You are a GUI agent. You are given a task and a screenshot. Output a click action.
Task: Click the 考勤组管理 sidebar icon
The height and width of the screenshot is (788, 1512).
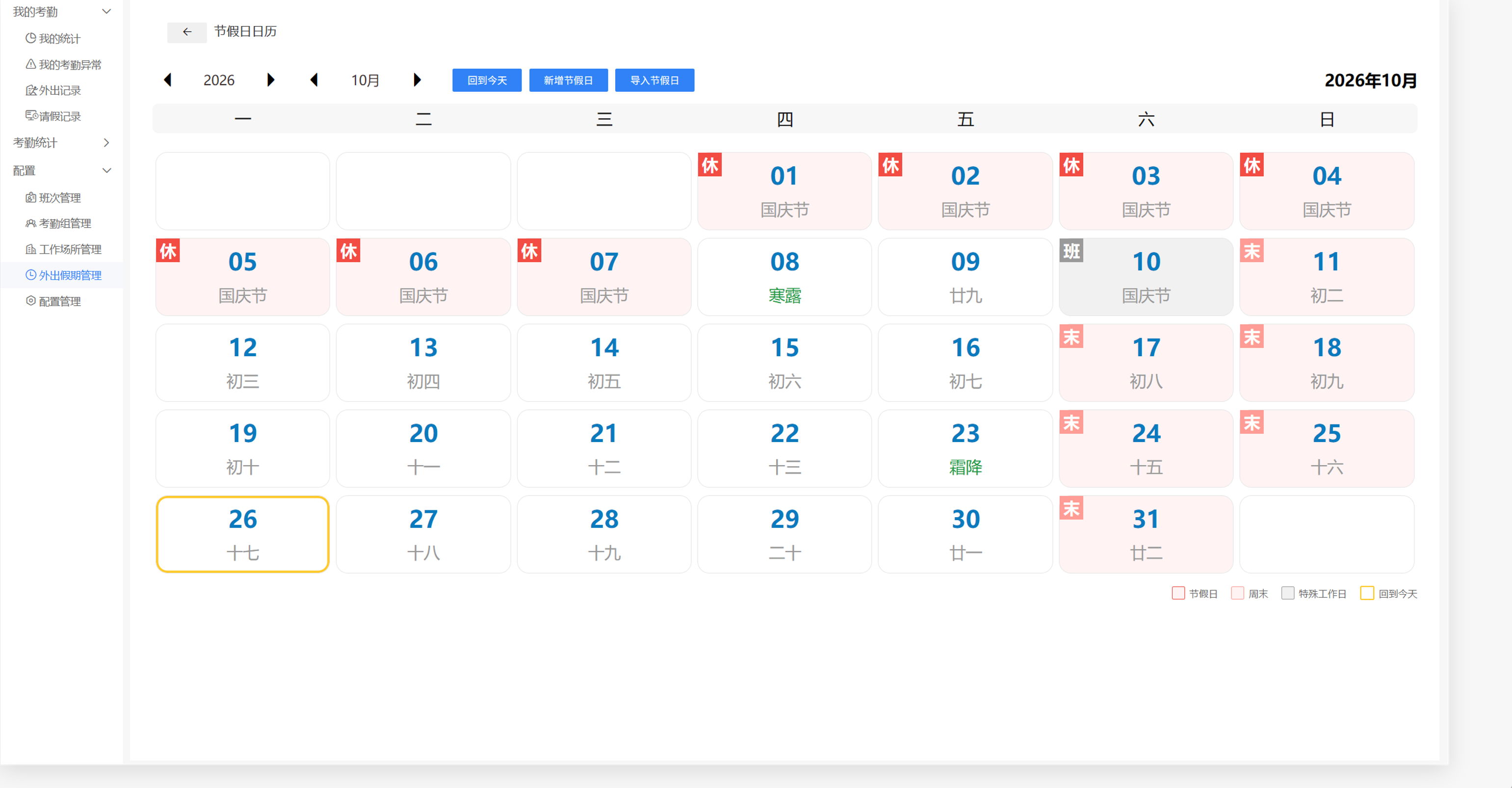click(30, 223)
